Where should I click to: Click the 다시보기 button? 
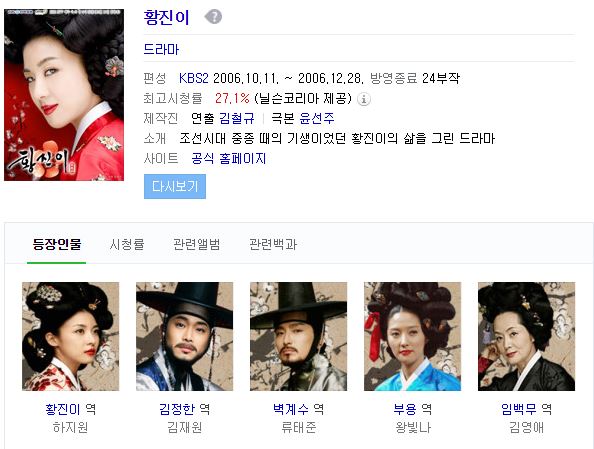pos(175,186)
